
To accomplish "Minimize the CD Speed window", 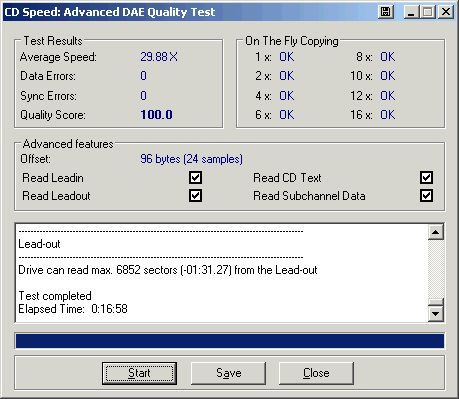I will pyautogui.click(x=411, y=12).
